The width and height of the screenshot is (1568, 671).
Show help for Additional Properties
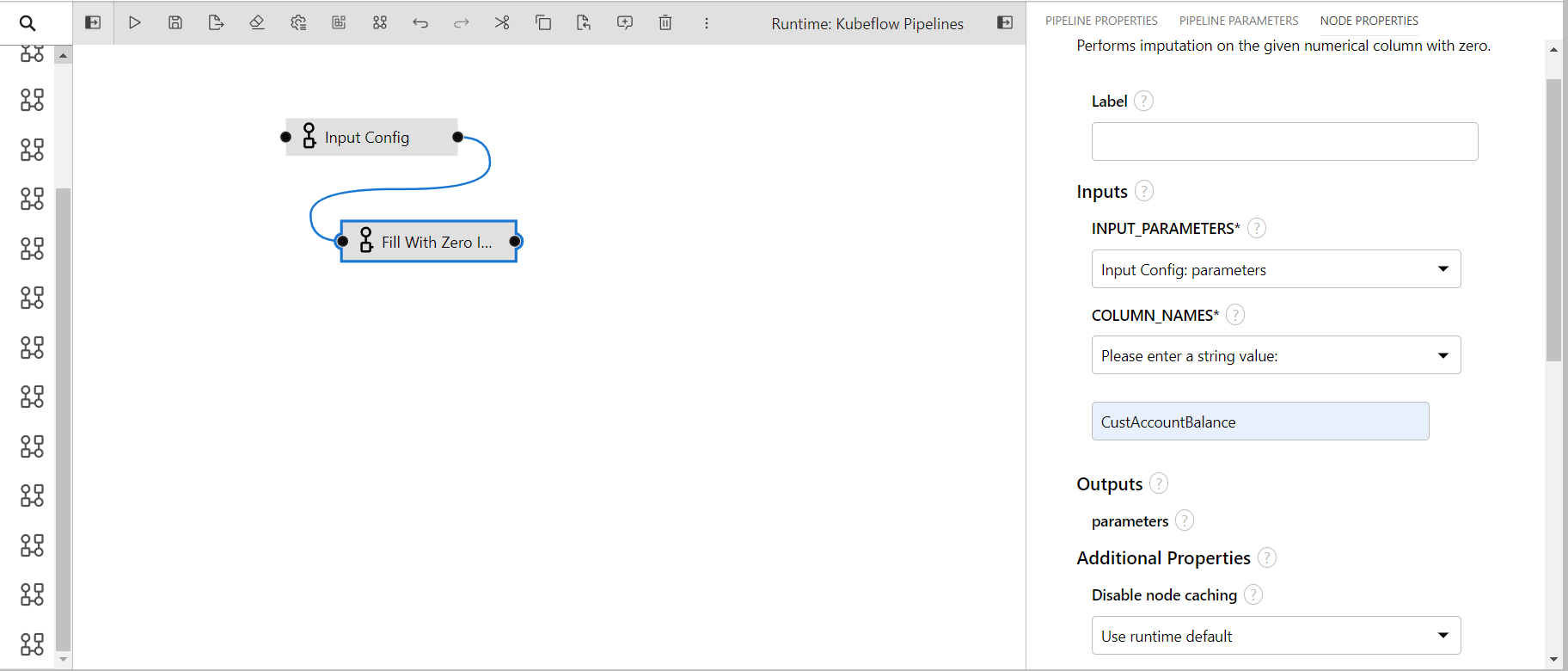click(1267, 557)
